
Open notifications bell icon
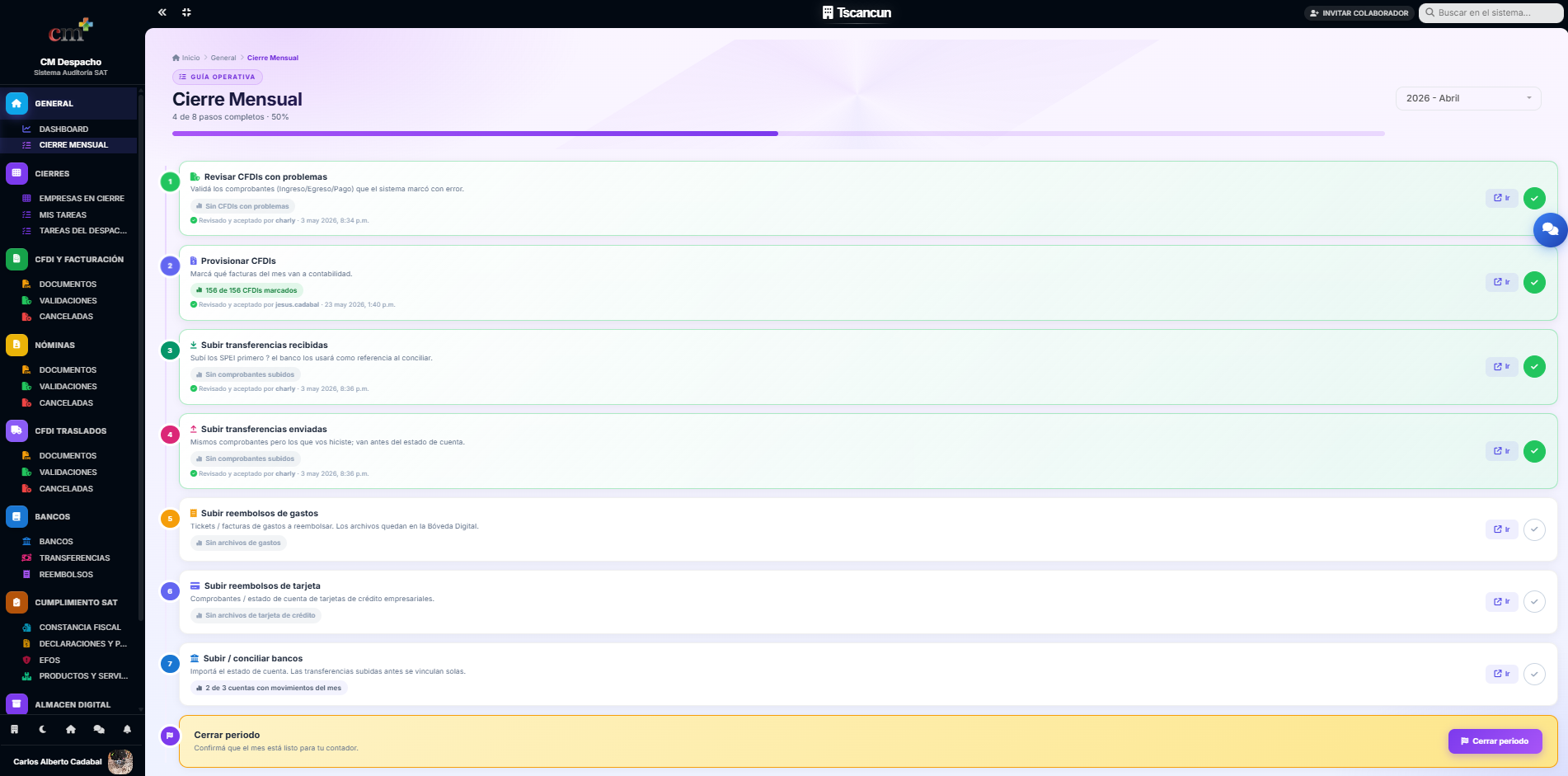coord(127,729)
